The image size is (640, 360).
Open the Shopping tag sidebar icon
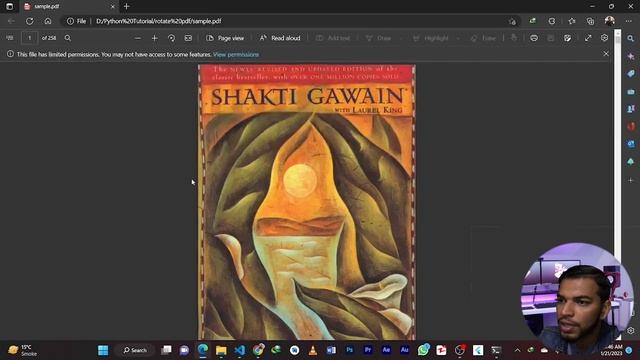coord(631,74)
